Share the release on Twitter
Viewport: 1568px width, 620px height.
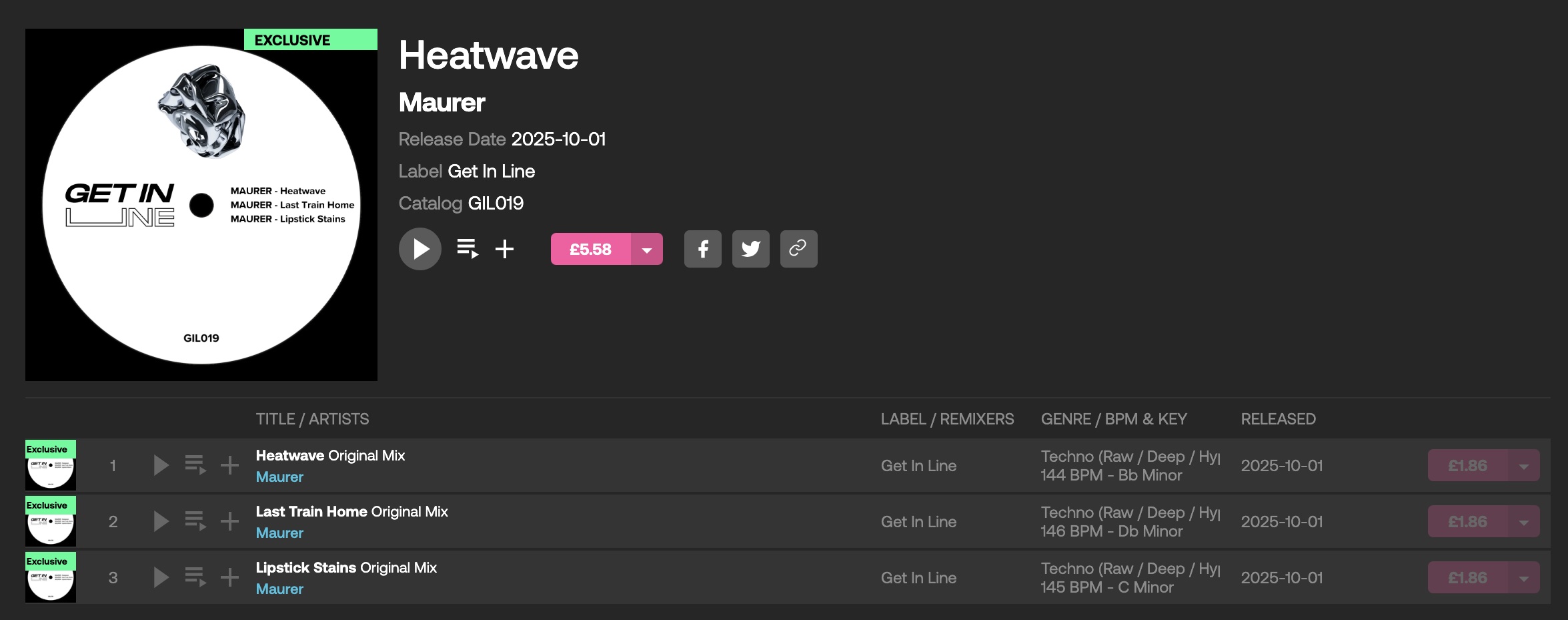point(750,249)
